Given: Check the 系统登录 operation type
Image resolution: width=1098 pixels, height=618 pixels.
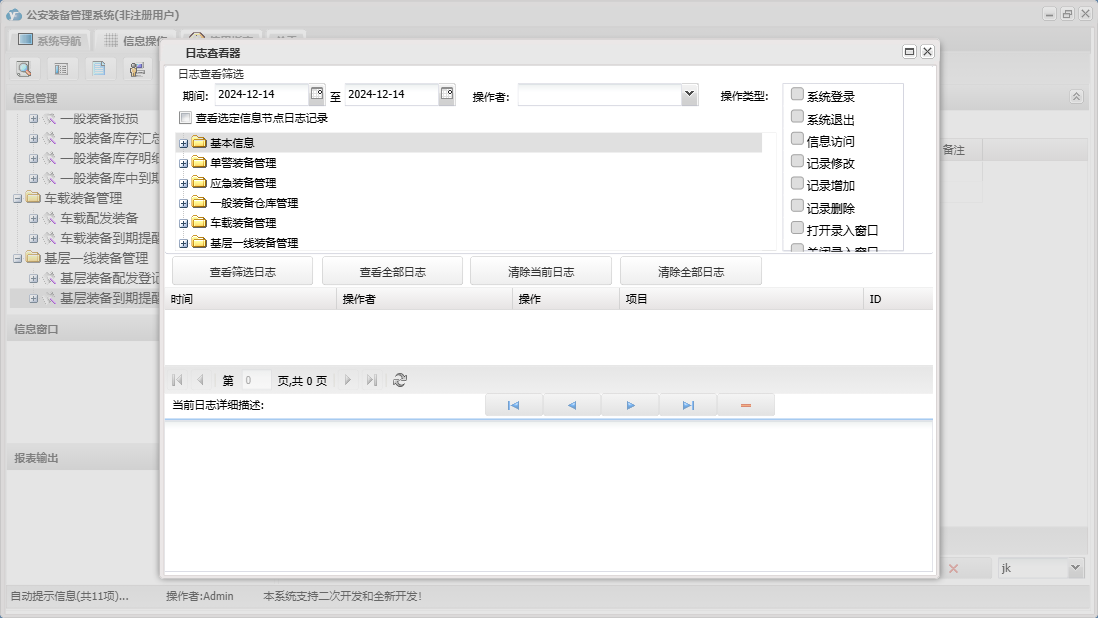Looking at the screenshot, I should click(x=797, y=94).
